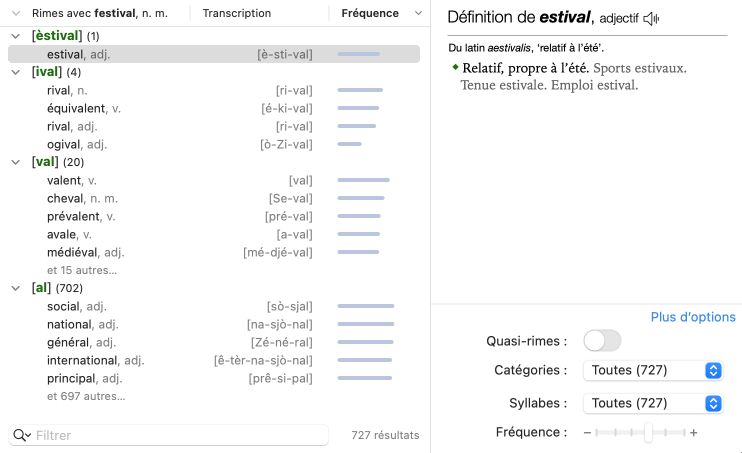The height and width of the screenshot is (453, 742).
Task: Show the 15 other [val] rhymes
Action: [82, 270]
